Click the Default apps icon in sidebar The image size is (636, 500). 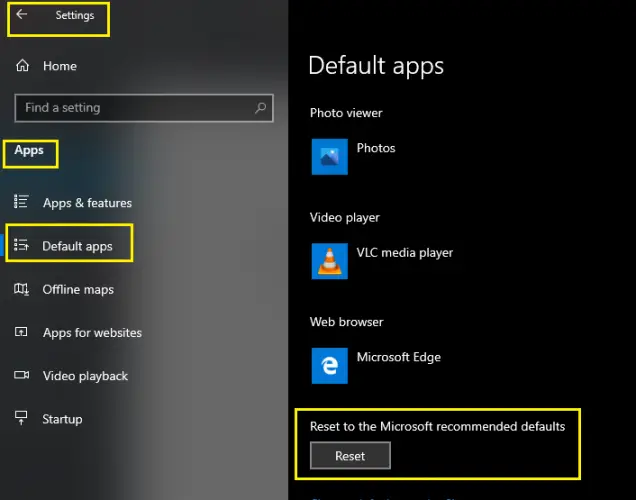[x=21, y=245]
